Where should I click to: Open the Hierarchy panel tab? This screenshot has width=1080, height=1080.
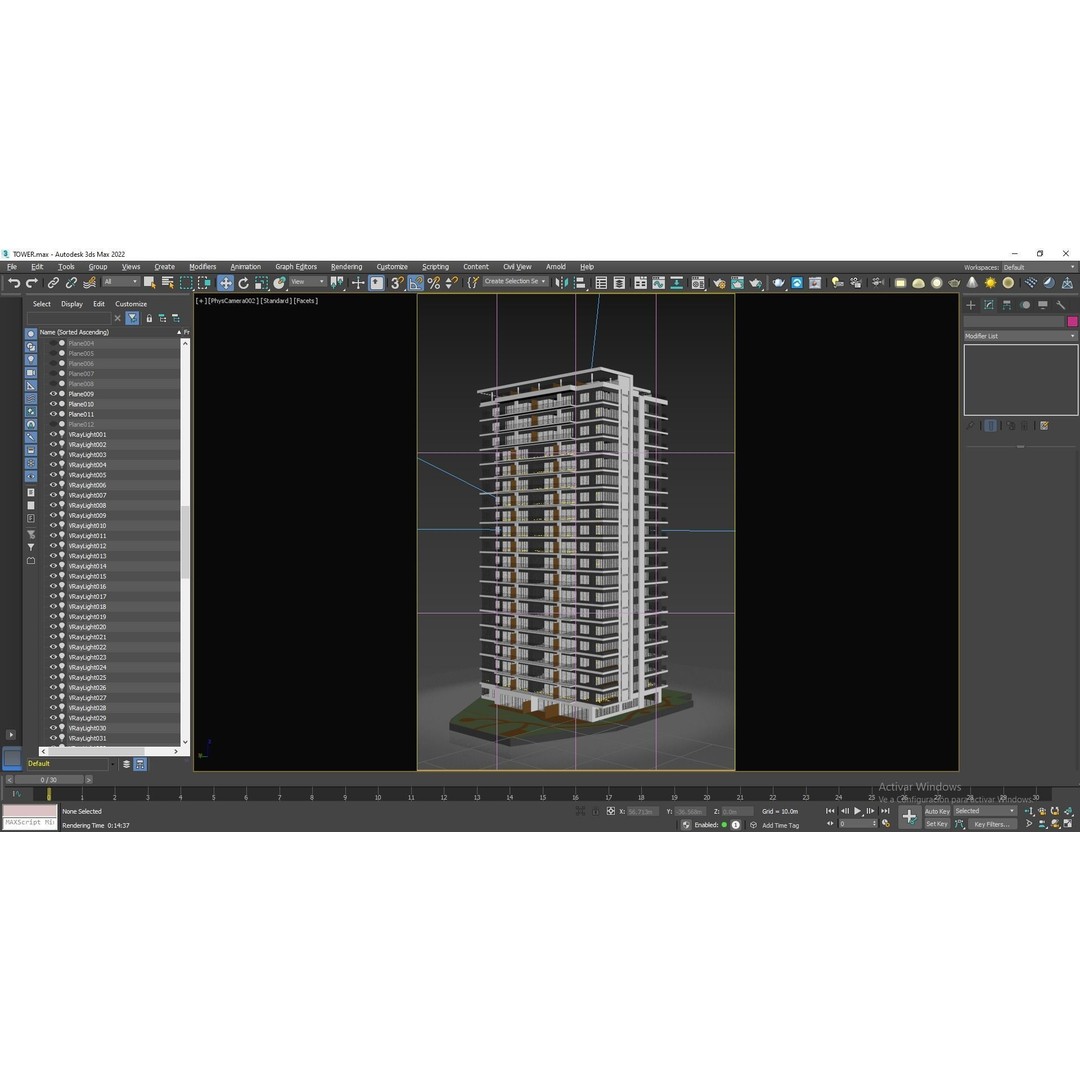pos(1007,305)
